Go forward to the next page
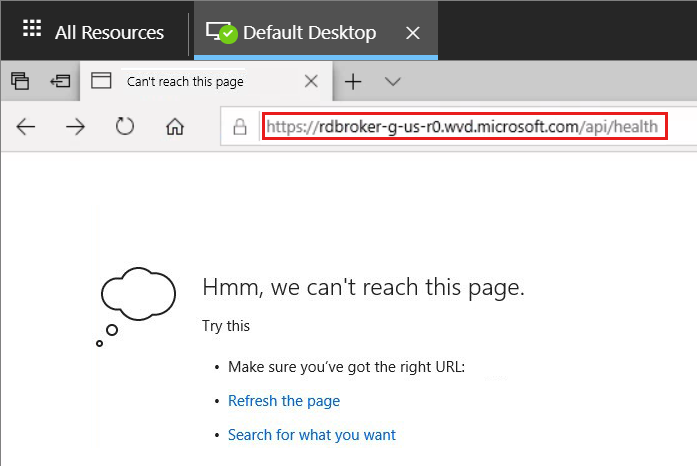The width and height of the screenshot is (697, 466). (75, 127)
